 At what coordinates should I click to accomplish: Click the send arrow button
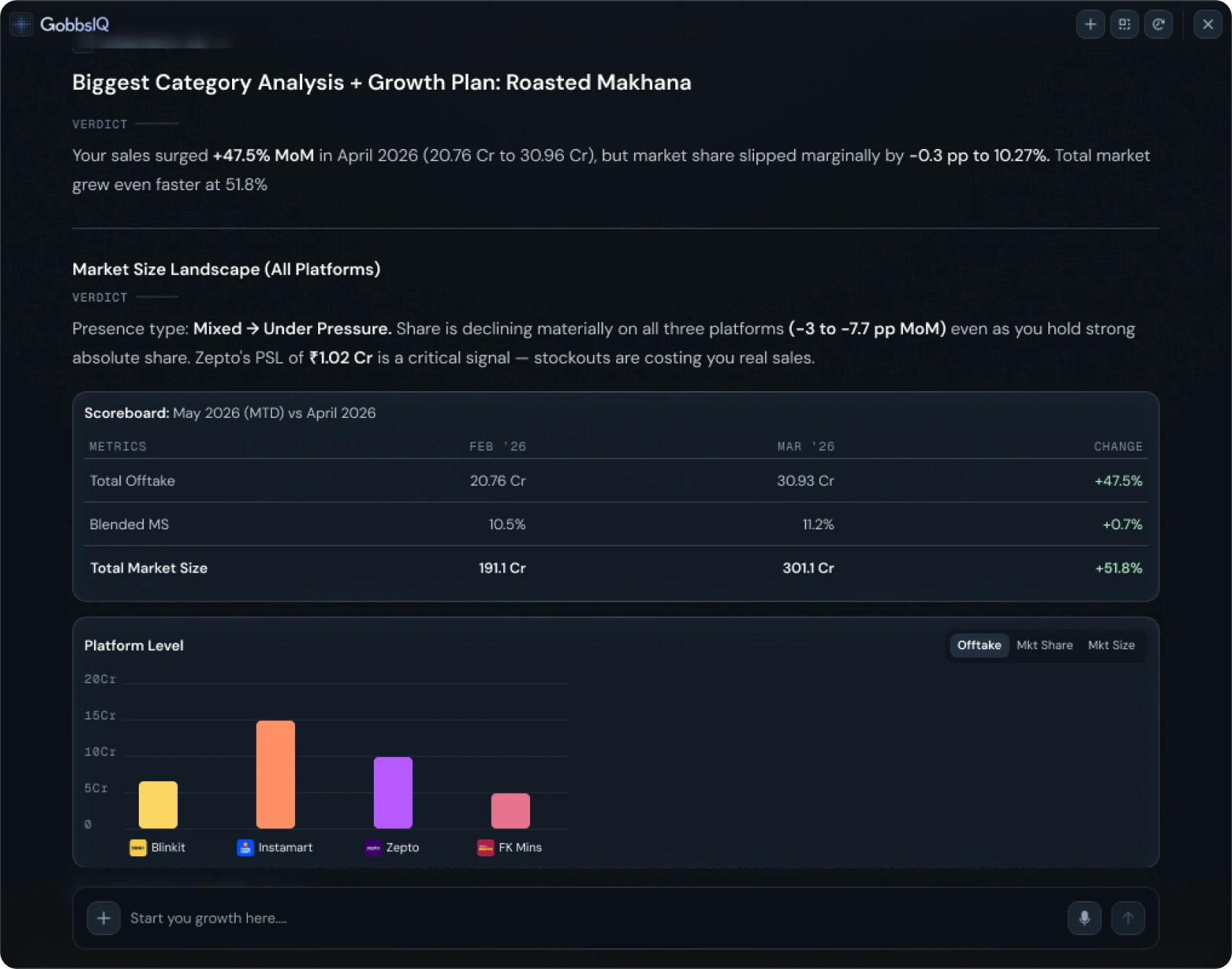tap(1128, 918)
